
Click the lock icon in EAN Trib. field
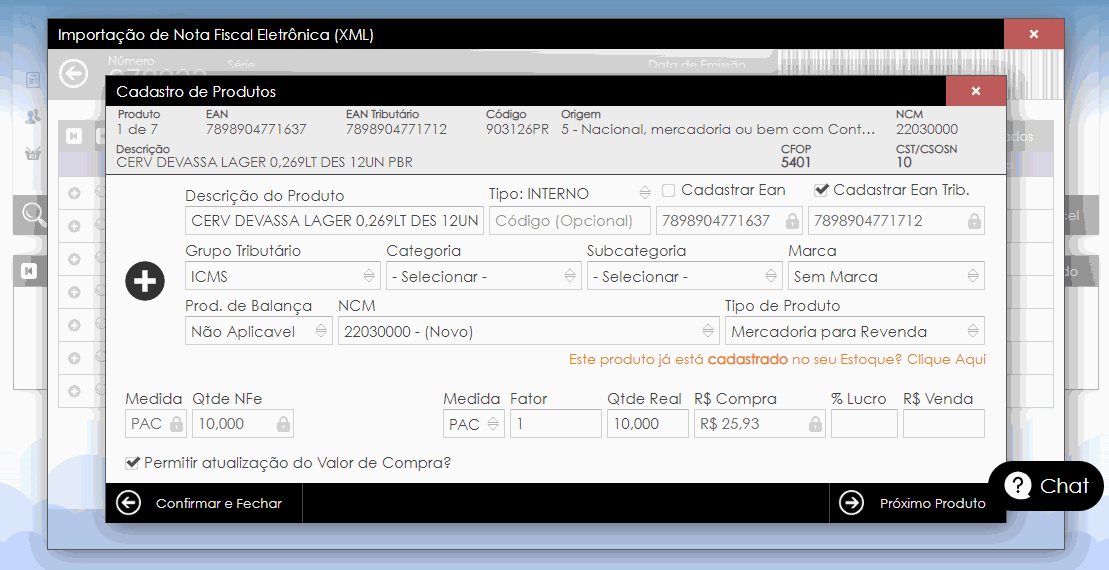974,221
